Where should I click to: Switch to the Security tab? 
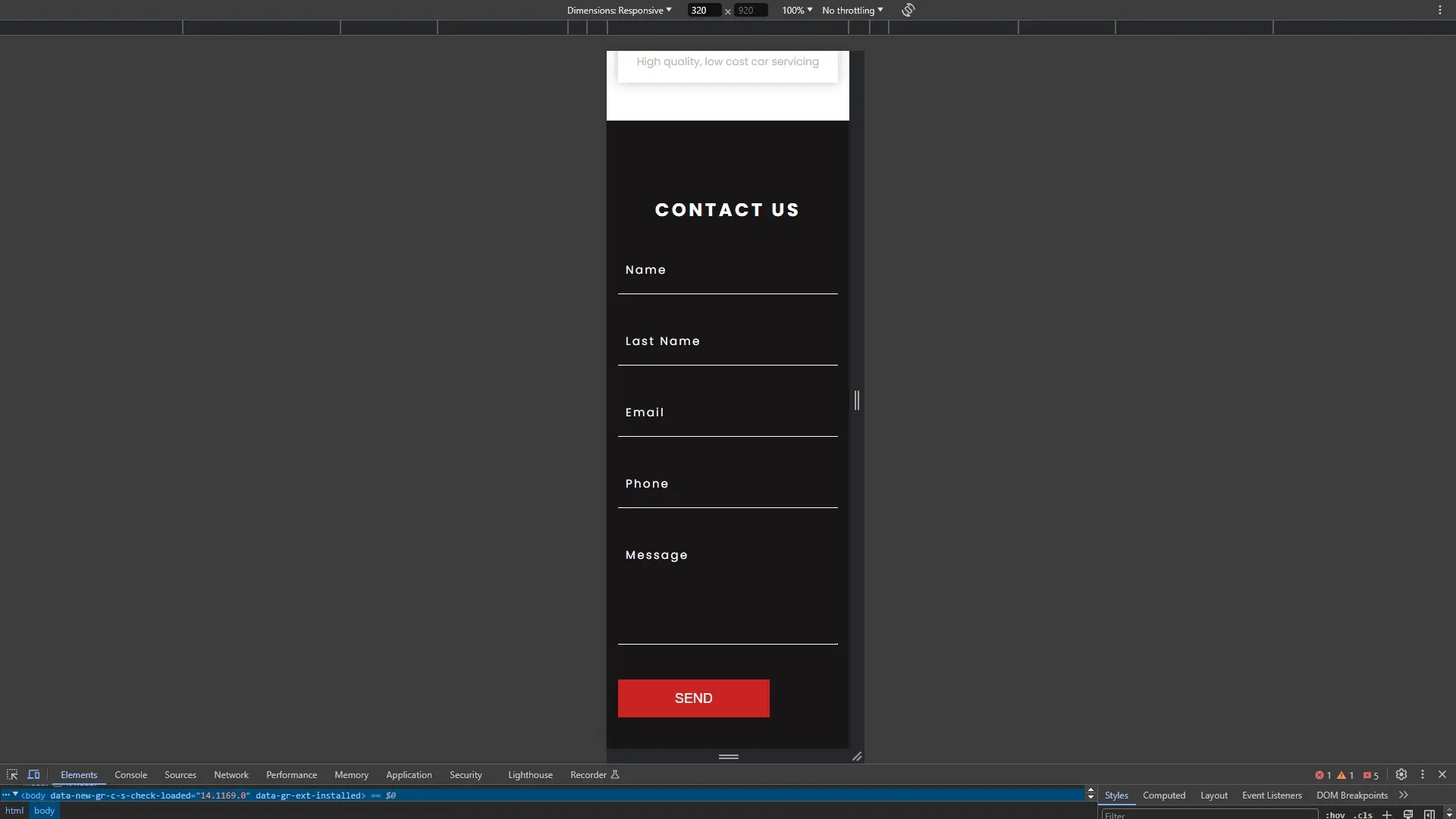pyautogui.click(x=466, y=774)
